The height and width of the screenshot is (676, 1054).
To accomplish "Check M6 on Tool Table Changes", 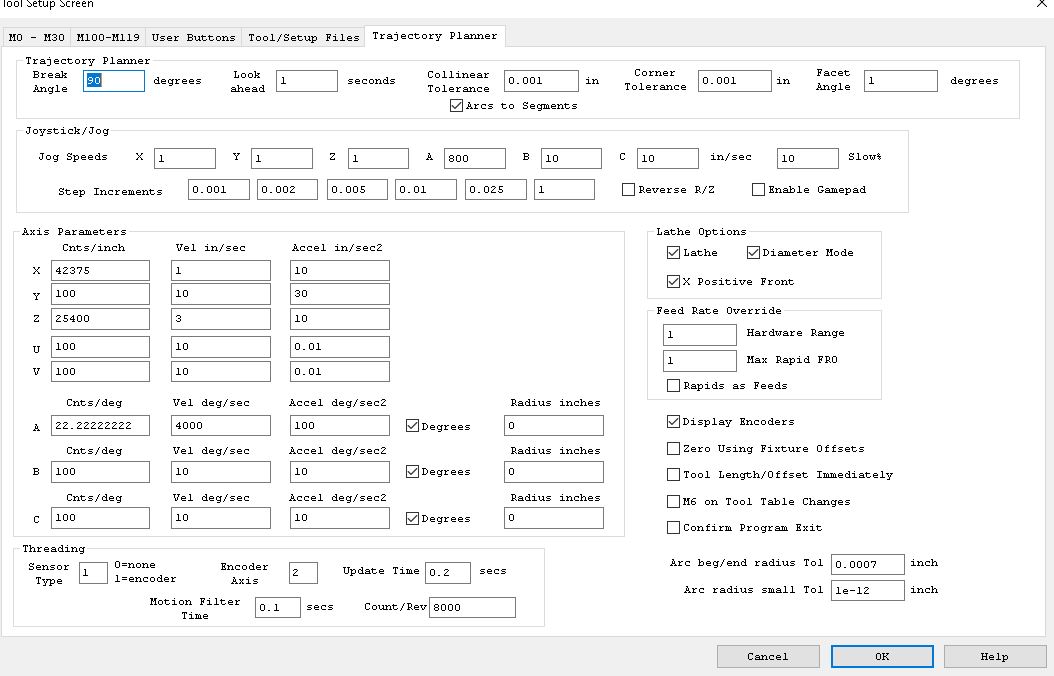I will point(673,502).
